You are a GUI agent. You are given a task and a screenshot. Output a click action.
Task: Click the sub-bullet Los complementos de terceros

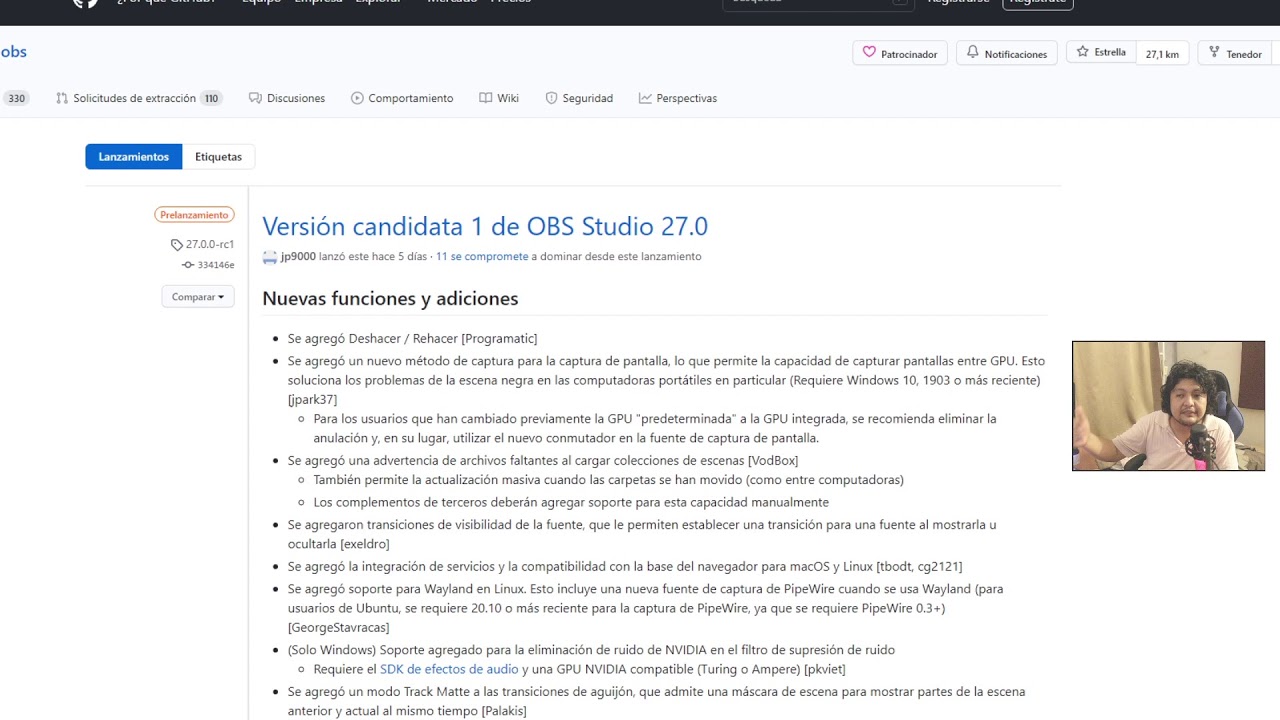pos(571,502)
